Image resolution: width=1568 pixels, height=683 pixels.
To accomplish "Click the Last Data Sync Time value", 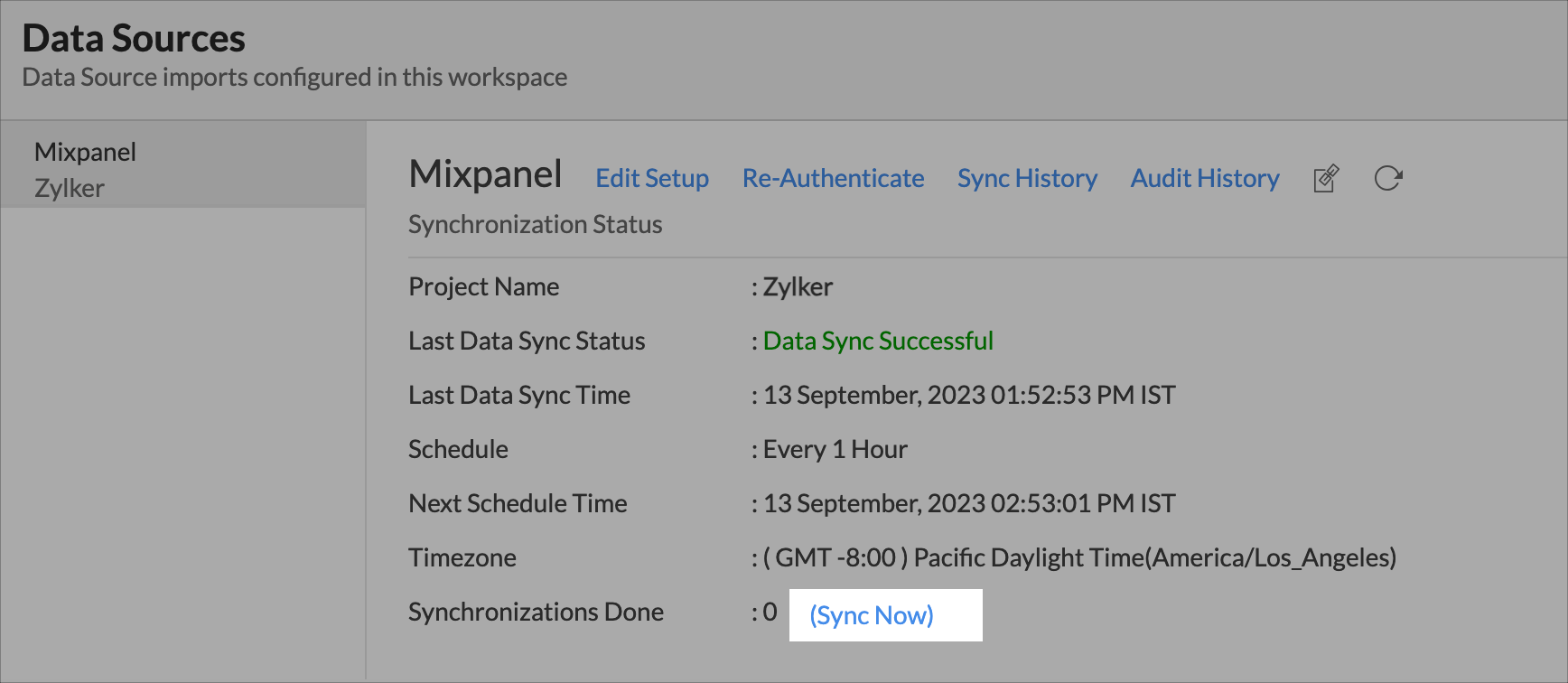I will coord(969,395).
